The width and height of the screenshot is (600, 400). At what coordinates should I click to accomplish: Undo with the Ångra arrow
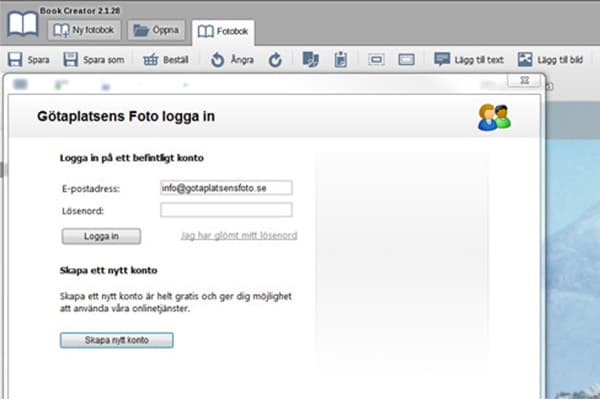(x=217, y=60)
